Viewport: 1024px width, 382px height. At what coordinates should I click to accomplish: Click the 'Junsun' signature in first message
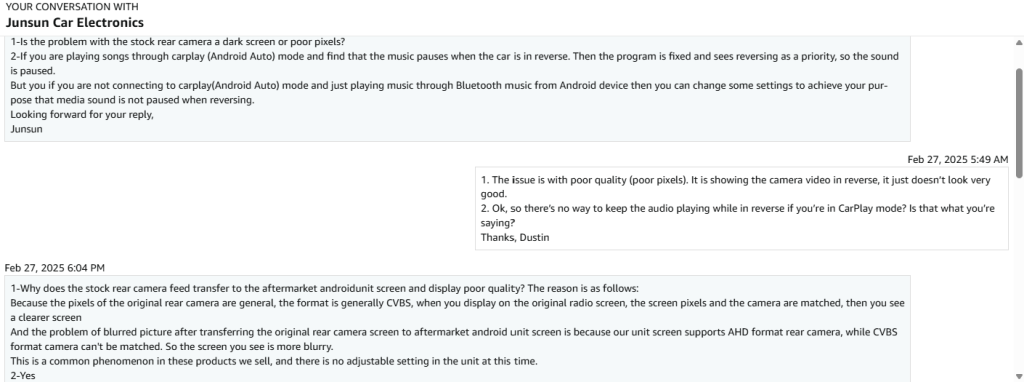click(x=26, y=129)
